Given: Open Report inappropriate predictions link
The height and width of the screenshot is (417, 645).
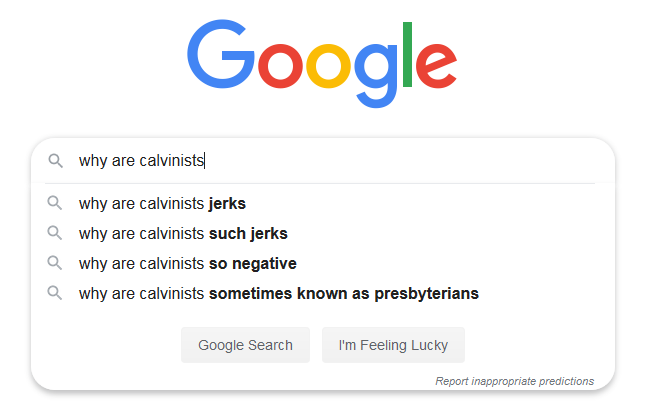Looking at the screenshot, I should click(515, 381).
